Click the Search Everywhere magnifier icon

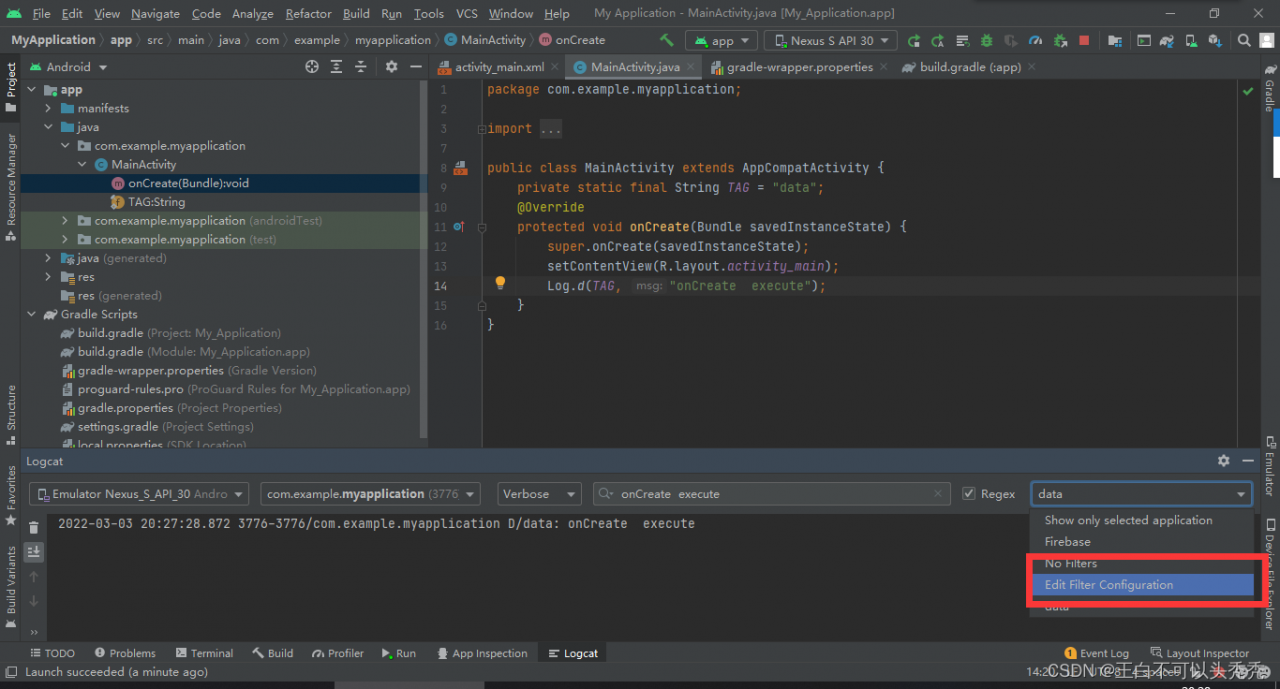[1244, 41]
